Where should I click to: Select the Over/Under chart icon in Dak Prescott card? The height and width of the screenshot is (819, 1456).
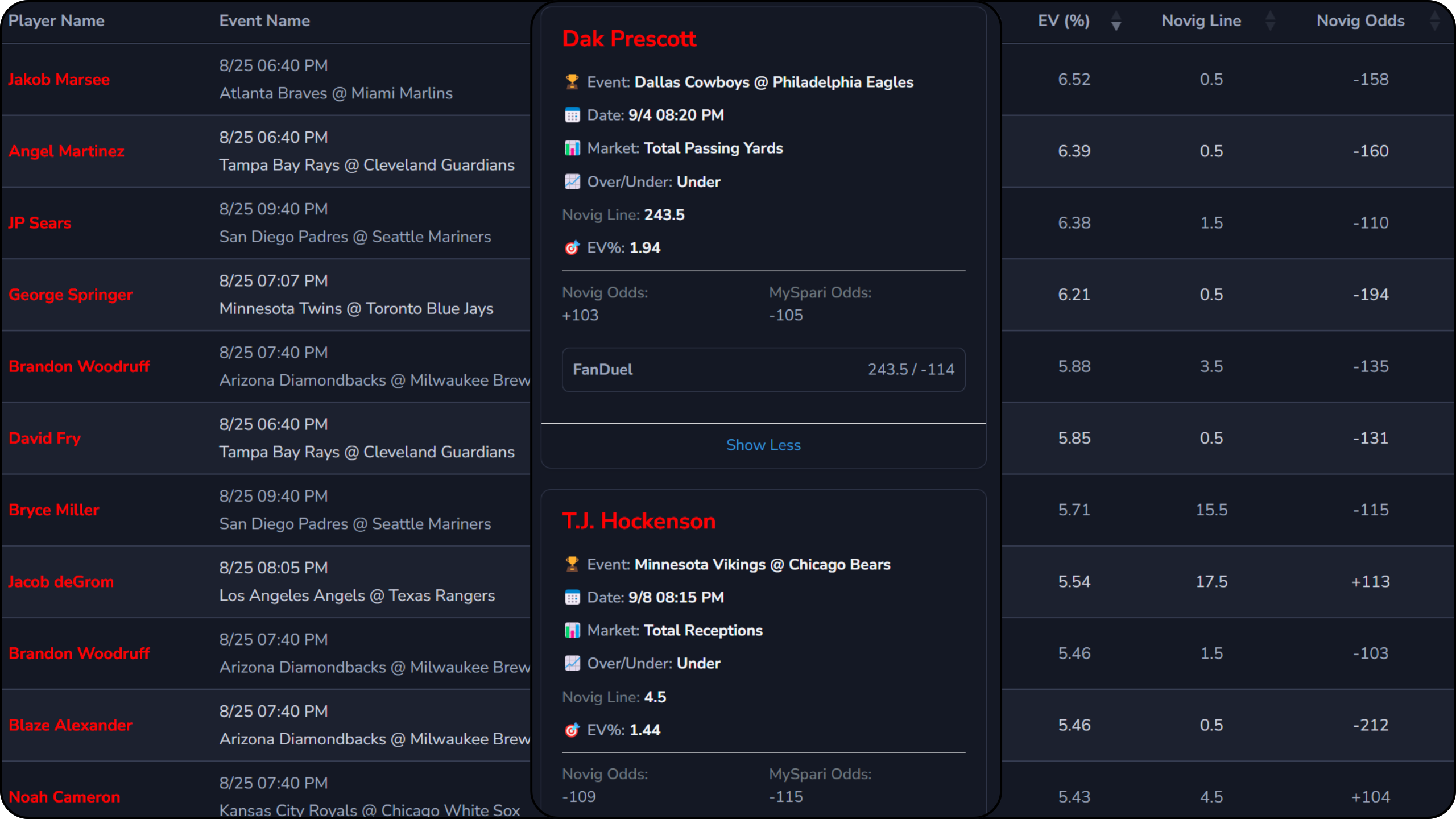[572, 181]
